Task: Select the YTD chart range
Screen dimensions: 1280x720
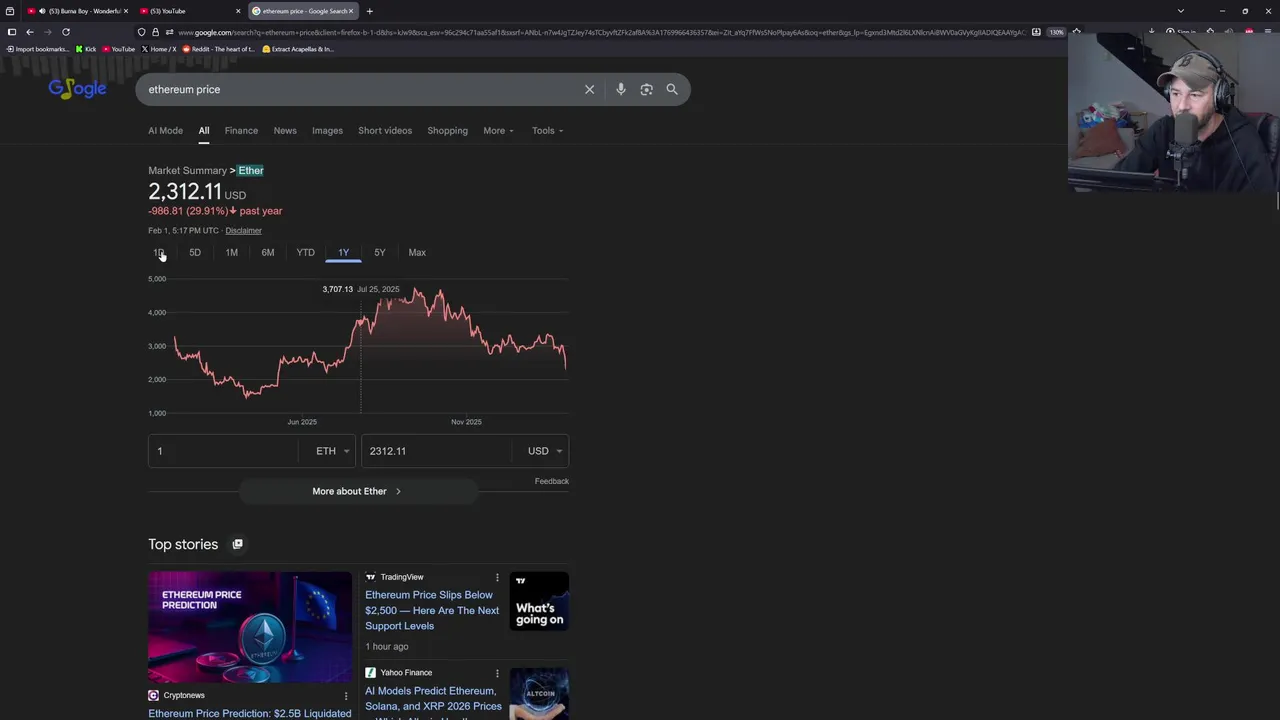Action: 305,252
